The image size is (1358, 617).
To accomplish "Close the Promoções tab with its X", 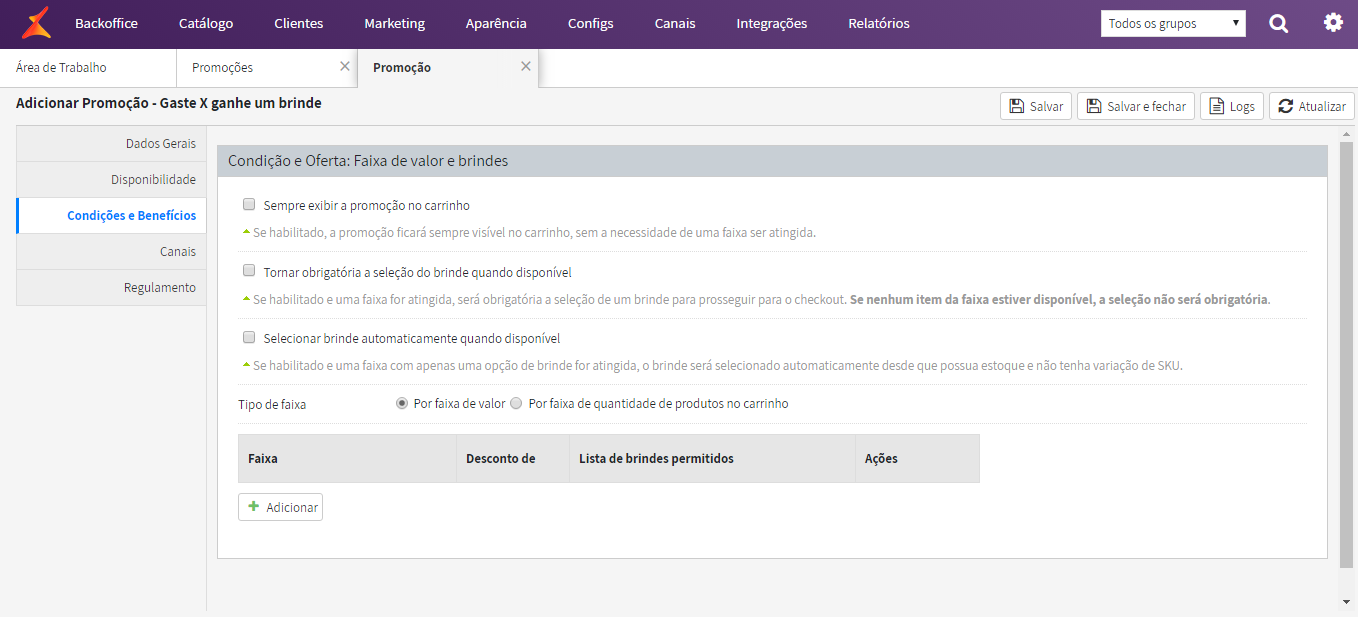I will coord(345,66).
